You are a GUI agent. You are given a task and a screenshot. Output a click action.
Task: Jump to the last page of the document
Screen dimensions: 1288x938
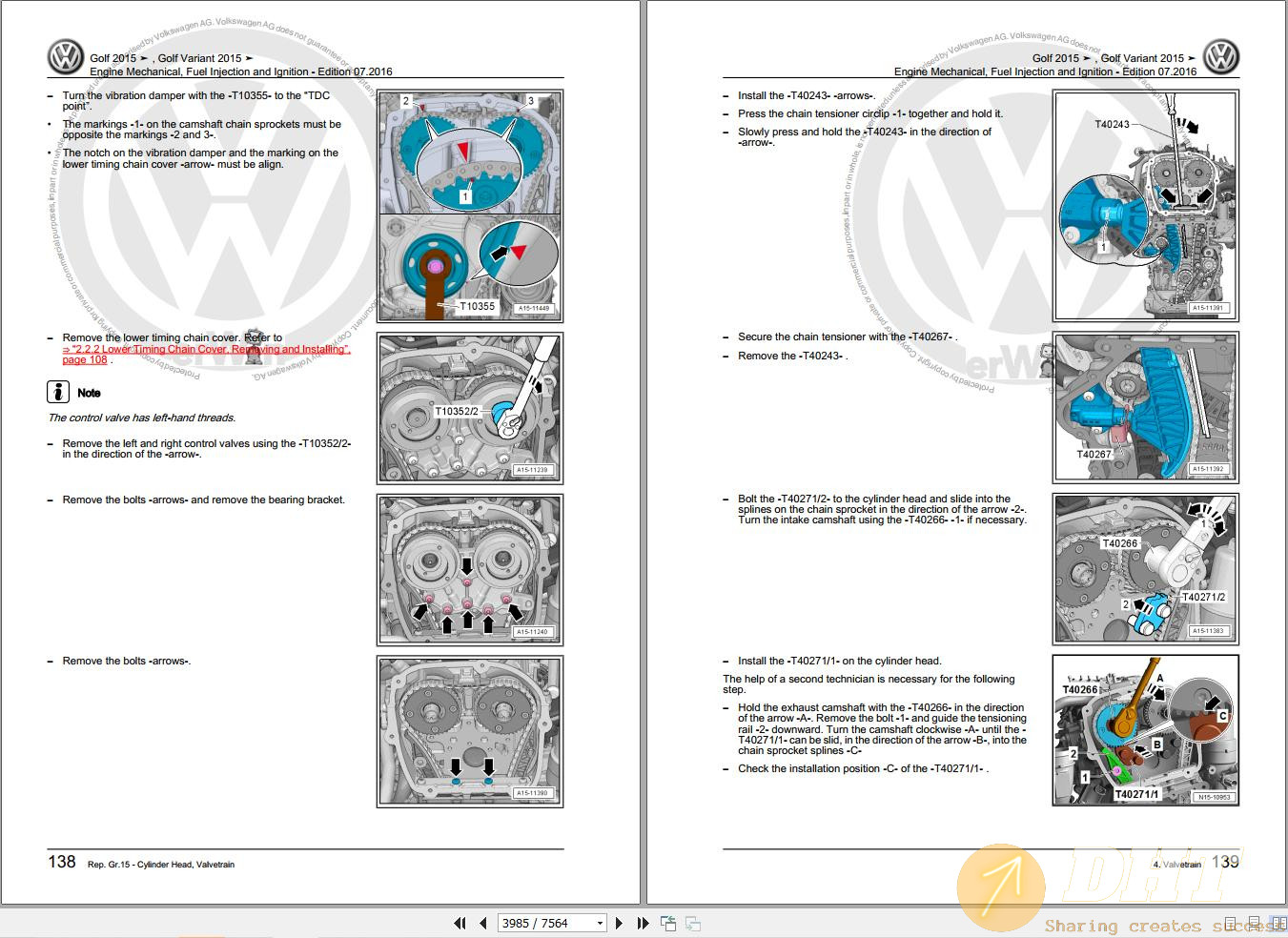[x=642, y=923]
